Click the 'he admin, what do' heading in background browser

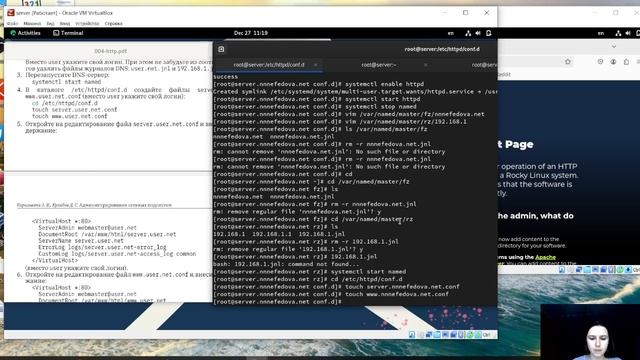(x=535, y=216)
